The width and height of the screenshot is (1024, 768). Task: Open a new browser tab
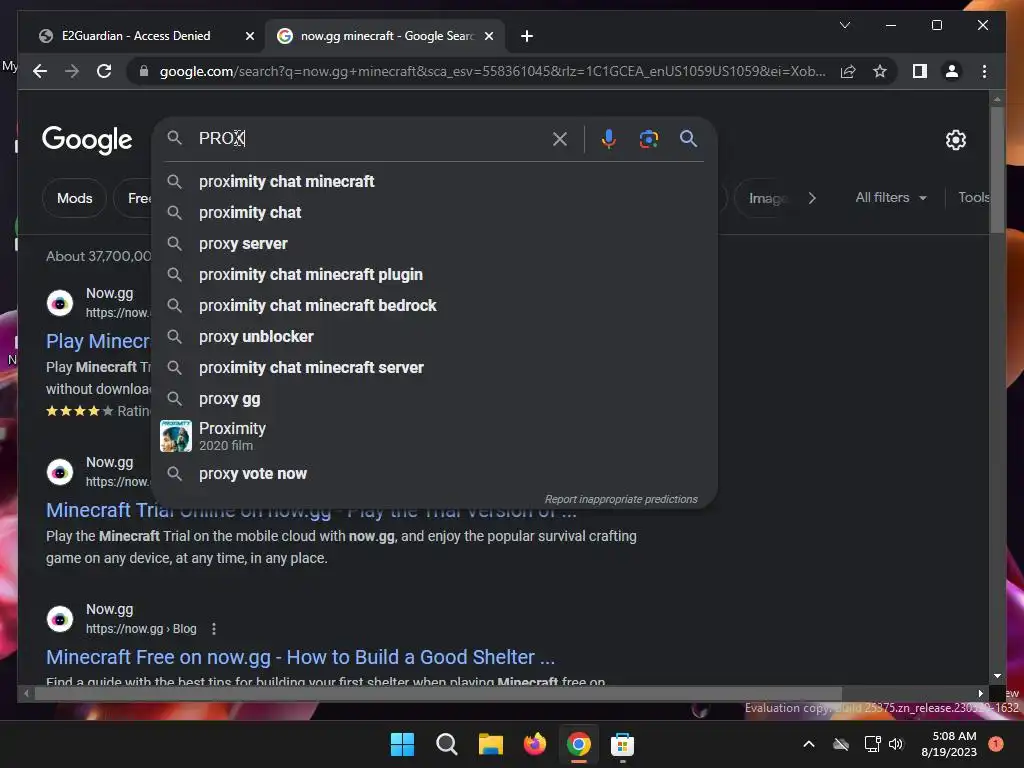pyautogui.click(x=527, y=36)
